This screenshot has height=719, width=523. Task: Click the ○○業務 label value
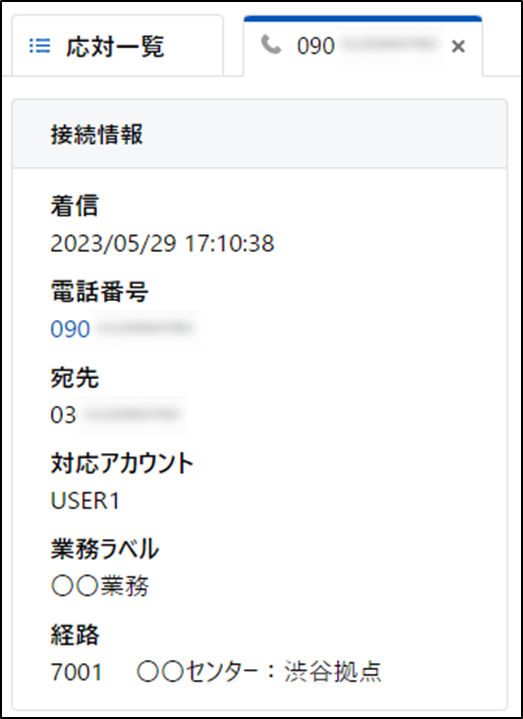tap(99, 586)
